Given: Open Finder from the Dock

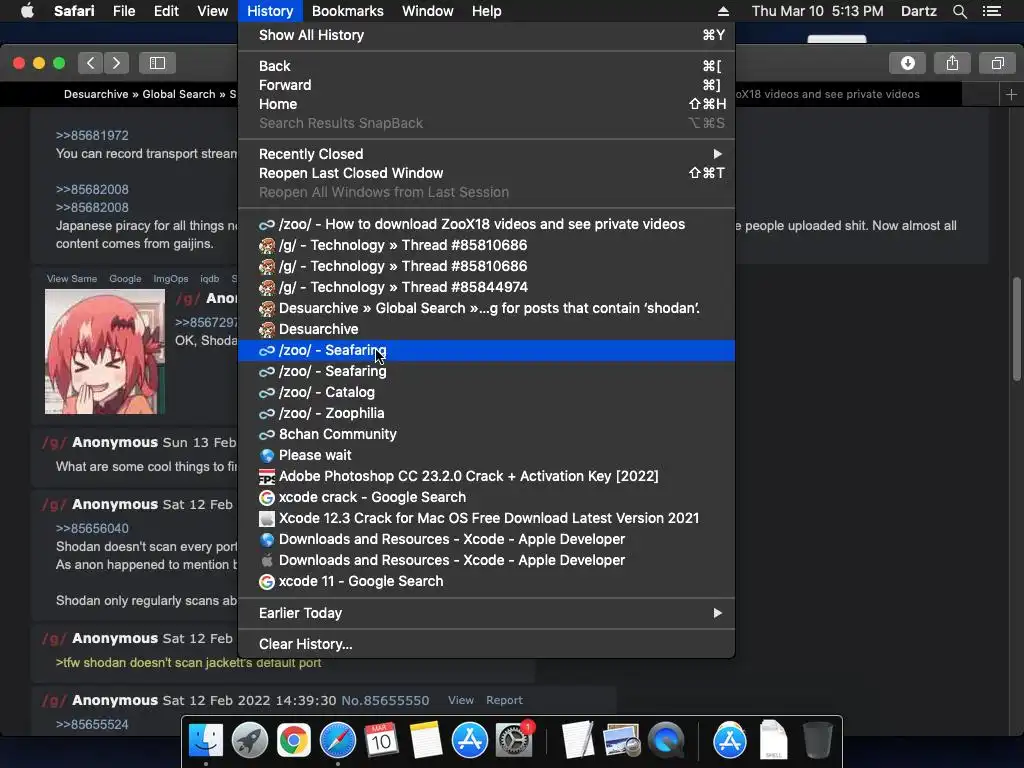Looking at the screenshot, I should pyautogui.click(x=206, y=741).
